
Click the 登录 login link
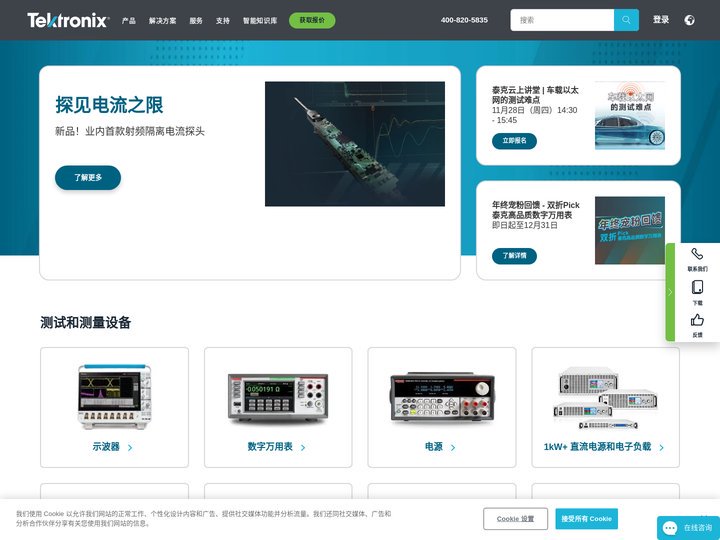click(661, 20)
